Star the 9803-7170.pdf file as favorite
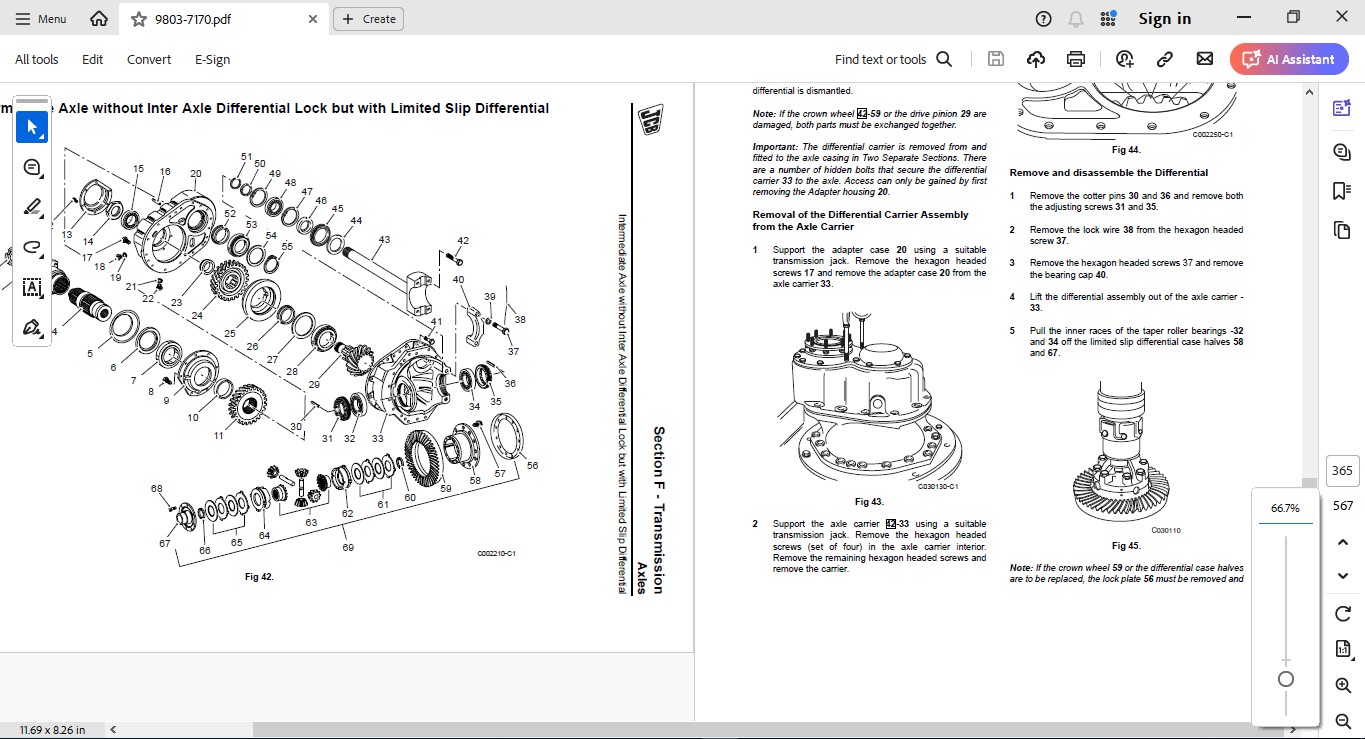This screenshot has width=1365, height=739. pos(139,19)
